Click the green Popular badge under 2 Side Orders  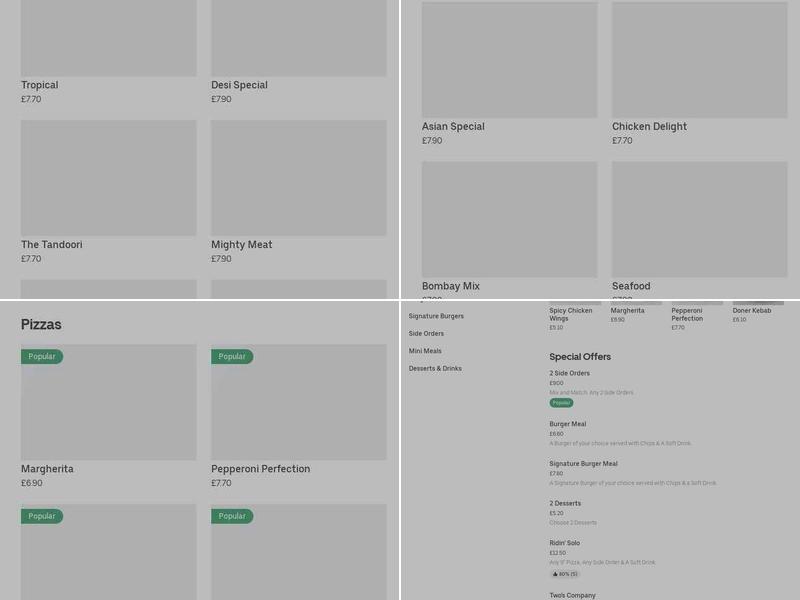561,403
